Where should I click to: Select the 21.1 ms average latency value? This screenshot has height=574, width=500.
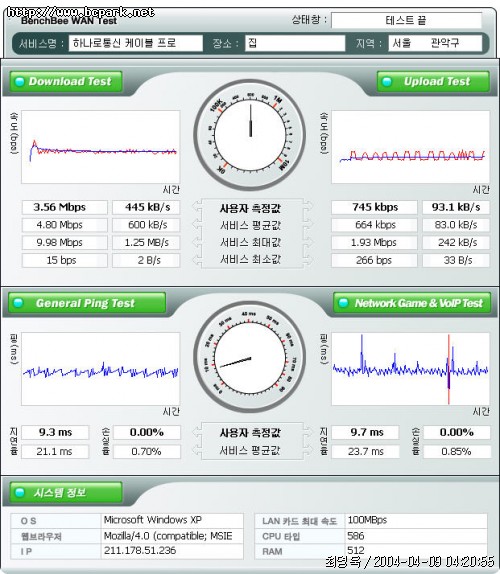(x=55, y=451)
